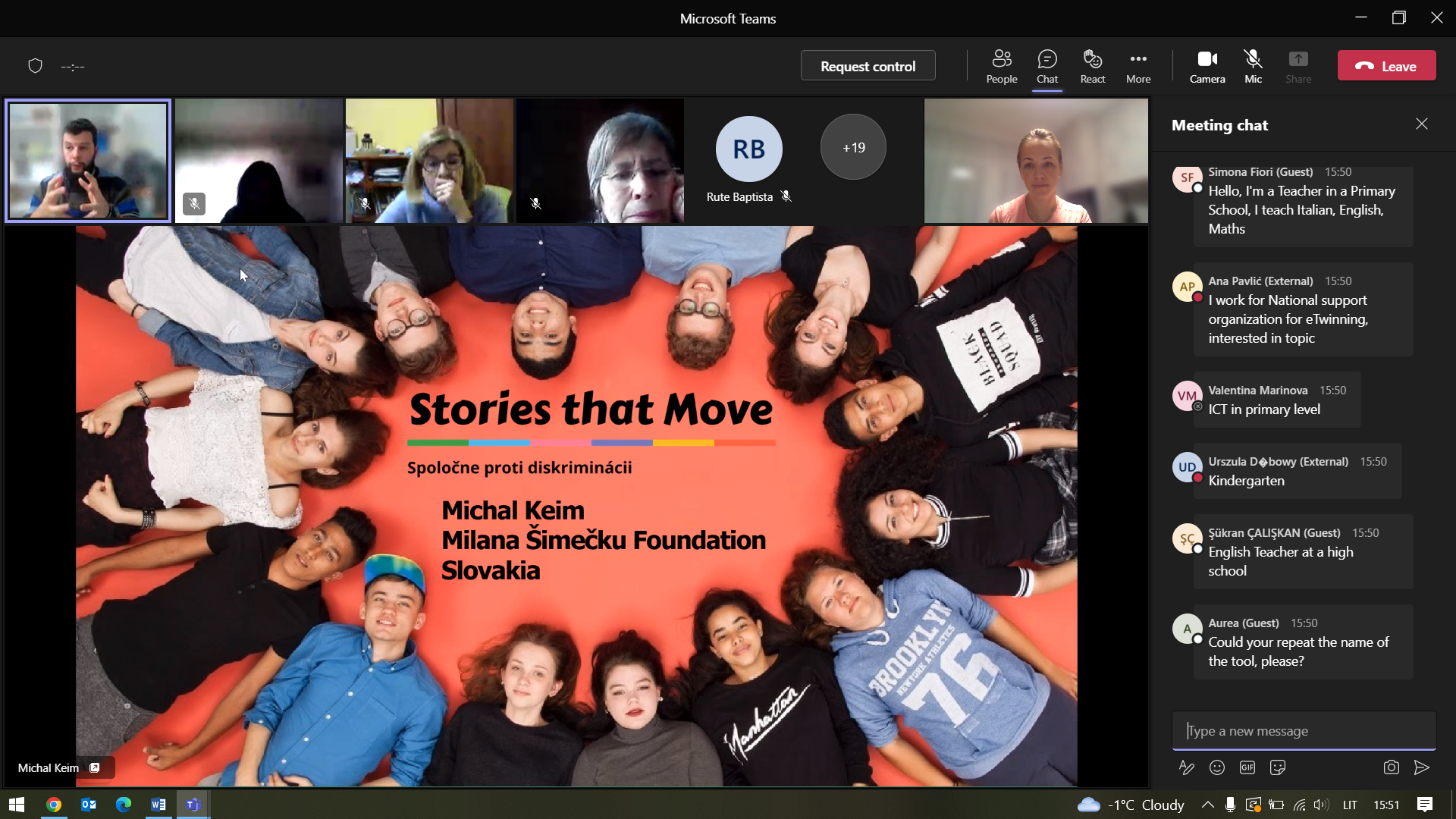
Task: Open the weather widget showing Cloudy
Action: click(x=1131, y=805)
